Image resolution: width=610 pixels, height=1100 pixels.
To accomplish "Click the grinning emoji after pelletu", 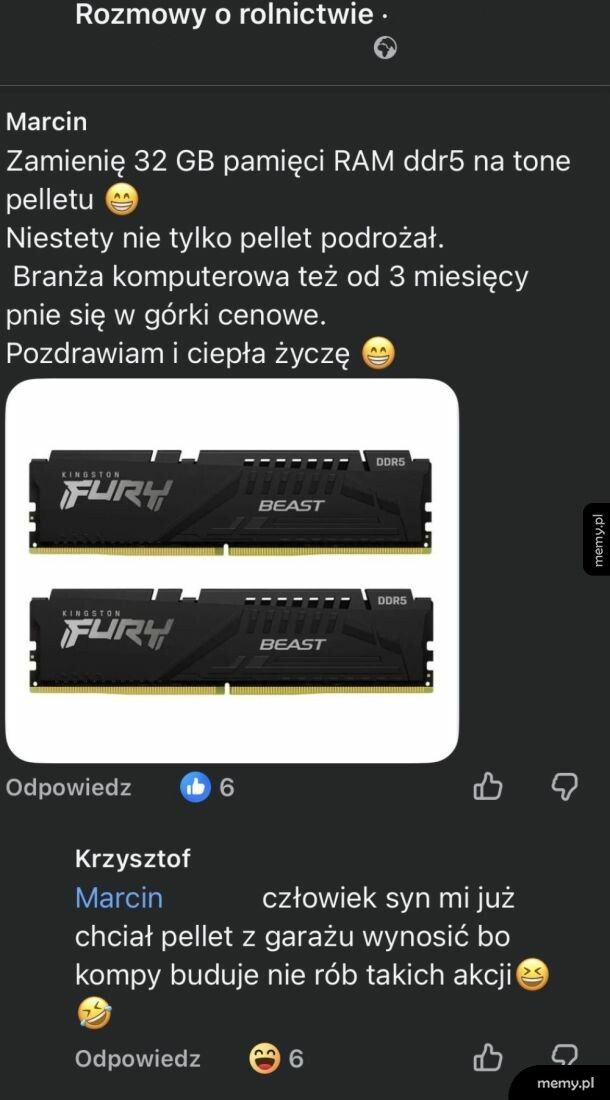I will click(x=122, y=200).
